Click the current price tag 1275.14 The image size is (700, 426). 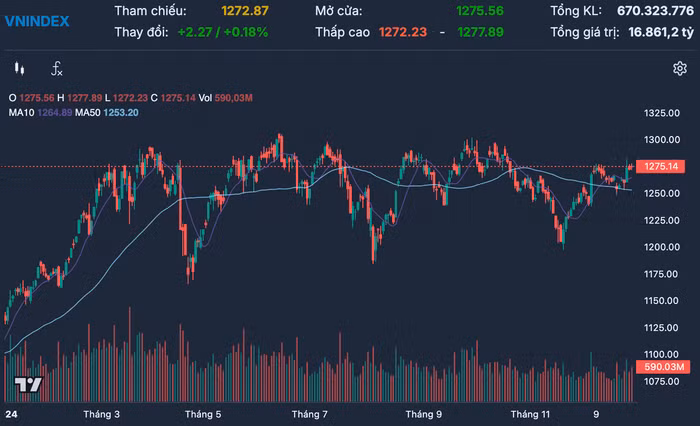tap(662, 166)
